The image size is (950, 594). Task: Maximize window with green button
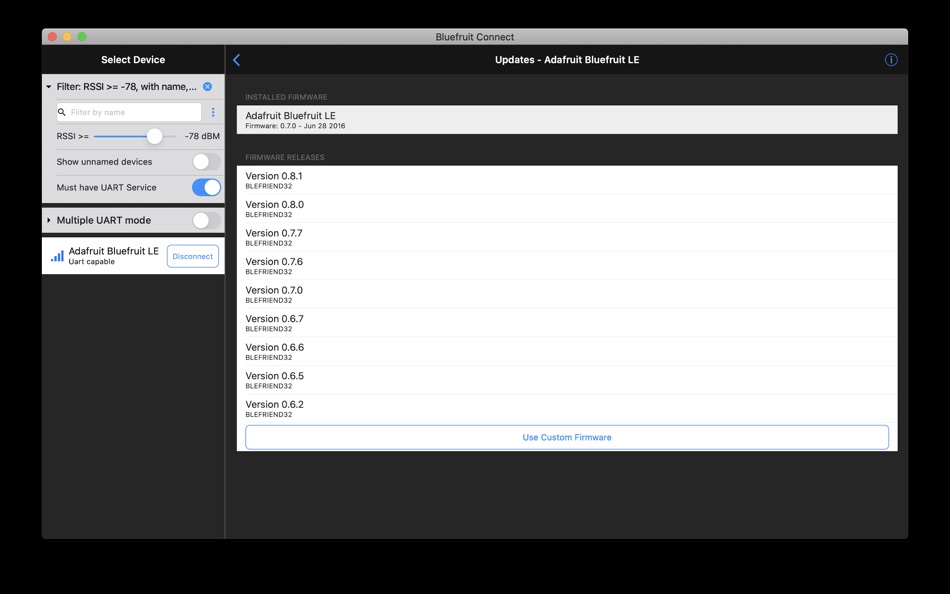(82, 37)
